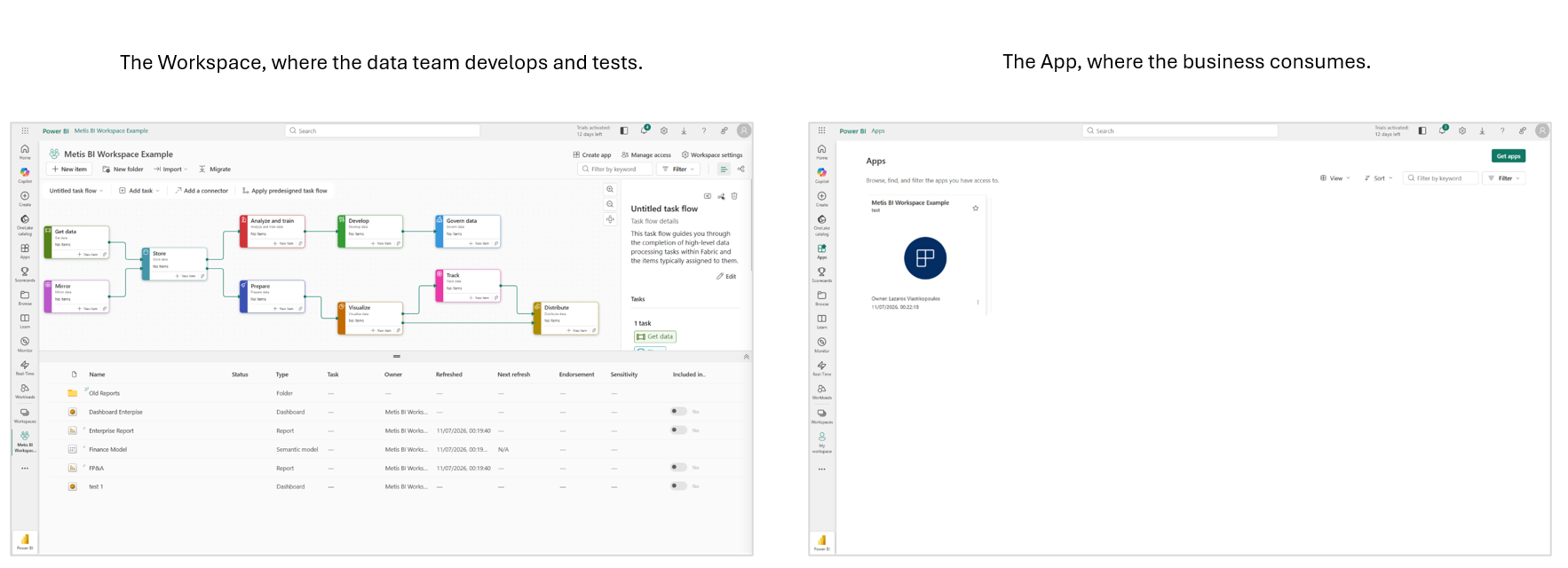This screenshot has width=1568, height=568.
Task: Open Learn in App window sidebar
Action: 822,321
